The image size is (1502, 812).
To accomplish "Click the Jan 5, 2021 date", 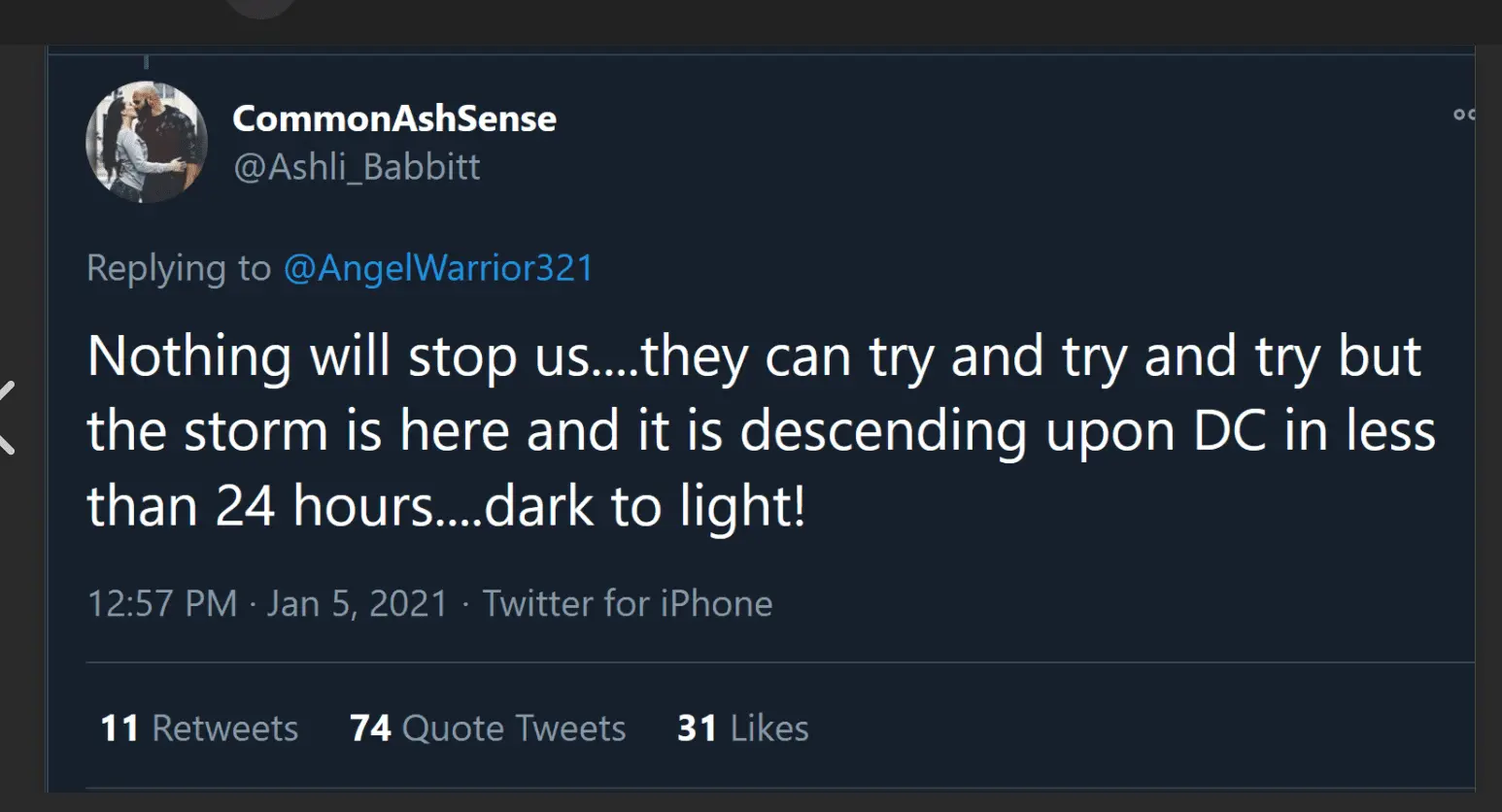I will click(x=358, y=603).
